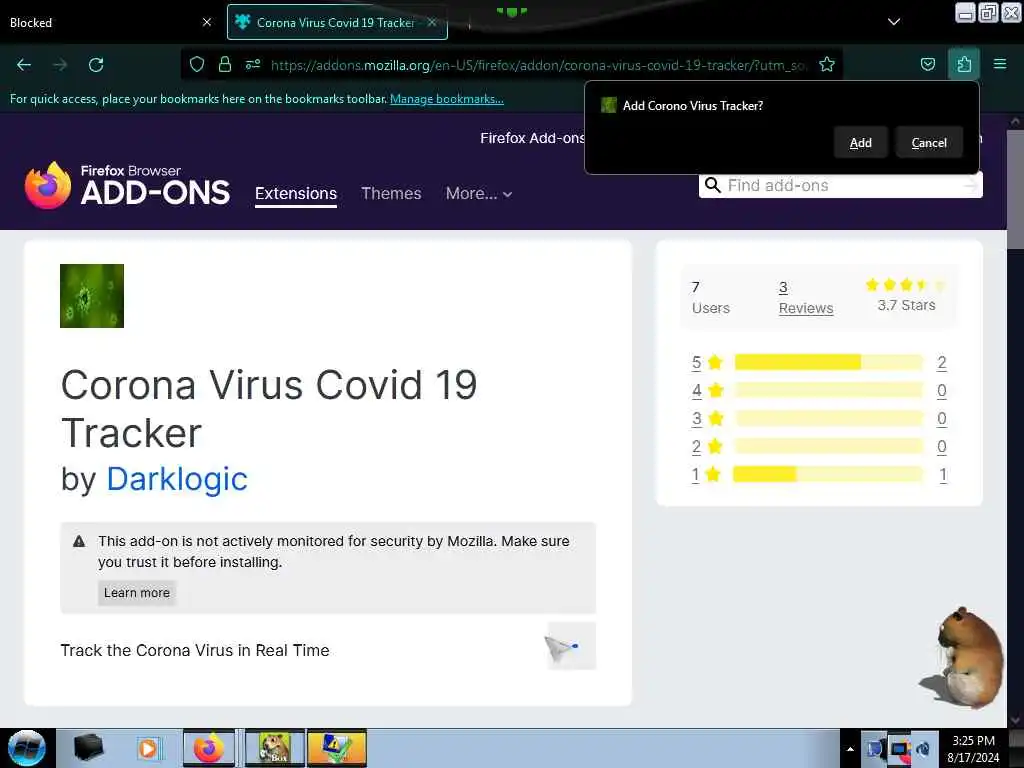Open the Extensions puzzle toolbar button
1024x768 pixels.
click(x=964, y=64)
